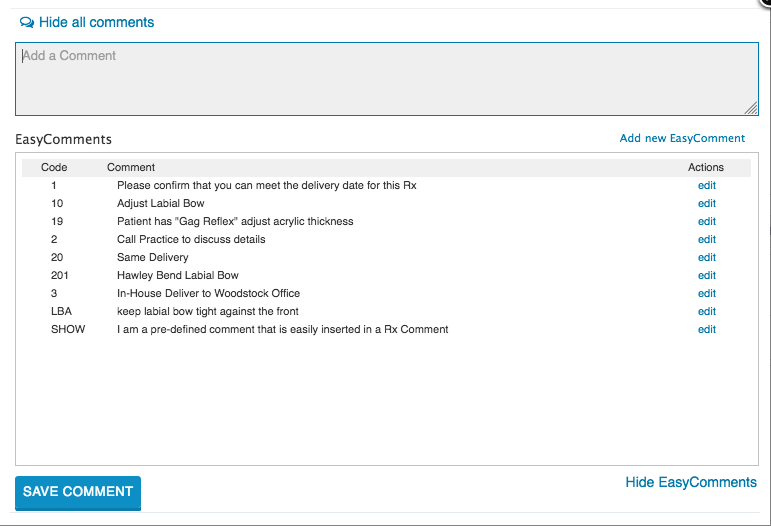Edit the Hawley Bend Labial Bow comment

point(707,276)
